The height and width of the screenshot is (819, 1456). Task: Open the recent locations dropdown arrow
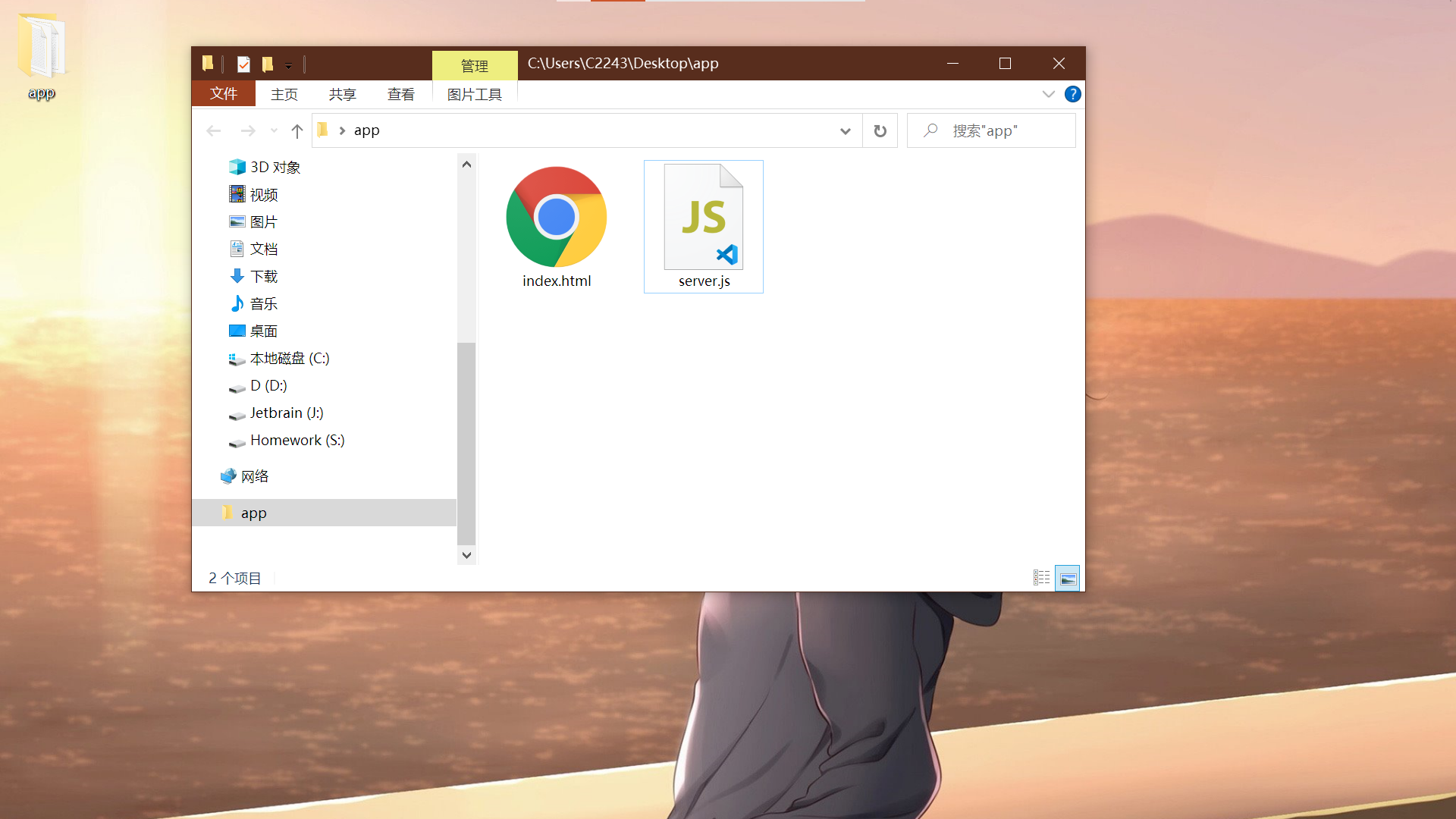click(274, 130)
